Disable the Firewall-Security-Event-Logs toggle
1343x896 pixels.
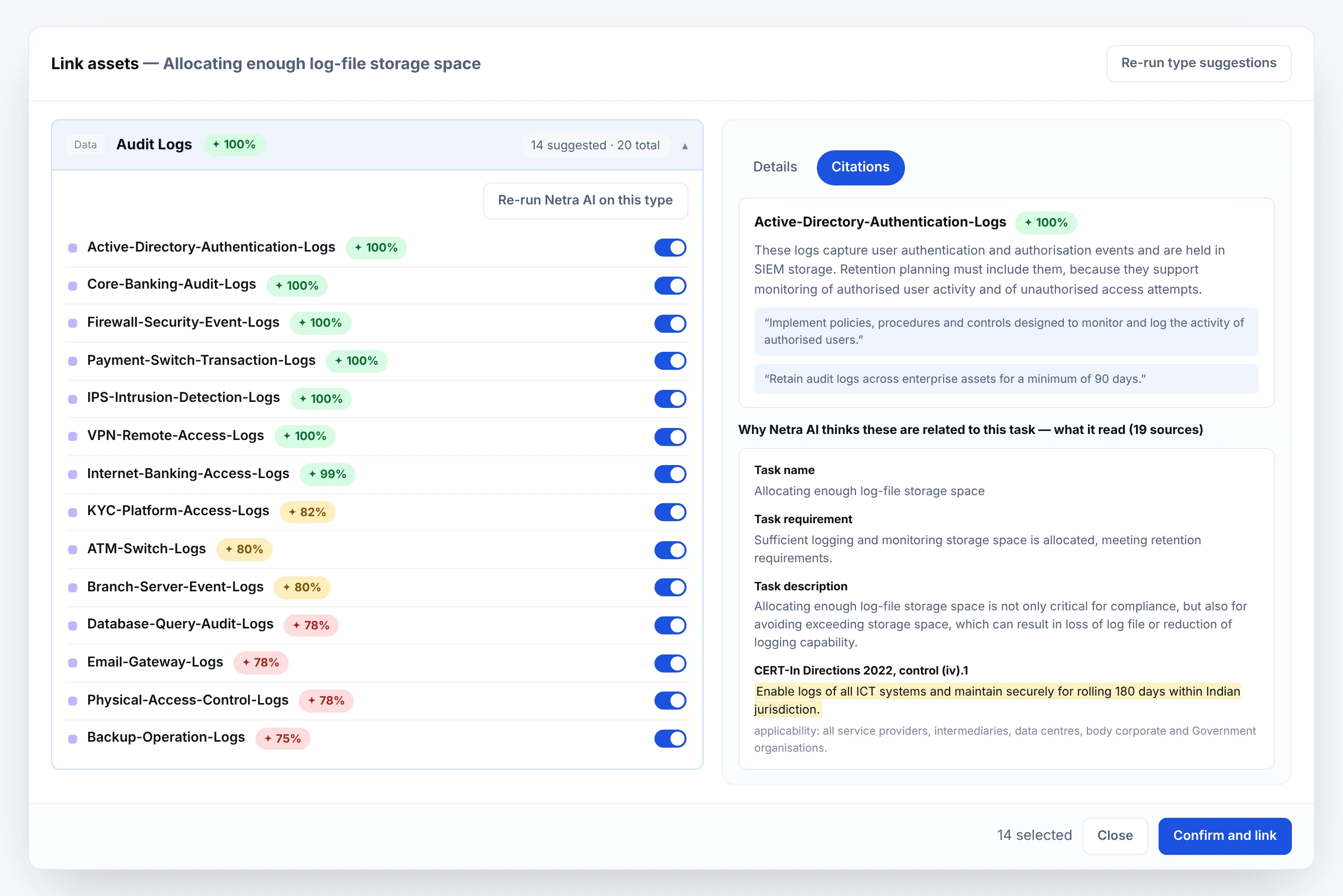[x=670, y=323]
